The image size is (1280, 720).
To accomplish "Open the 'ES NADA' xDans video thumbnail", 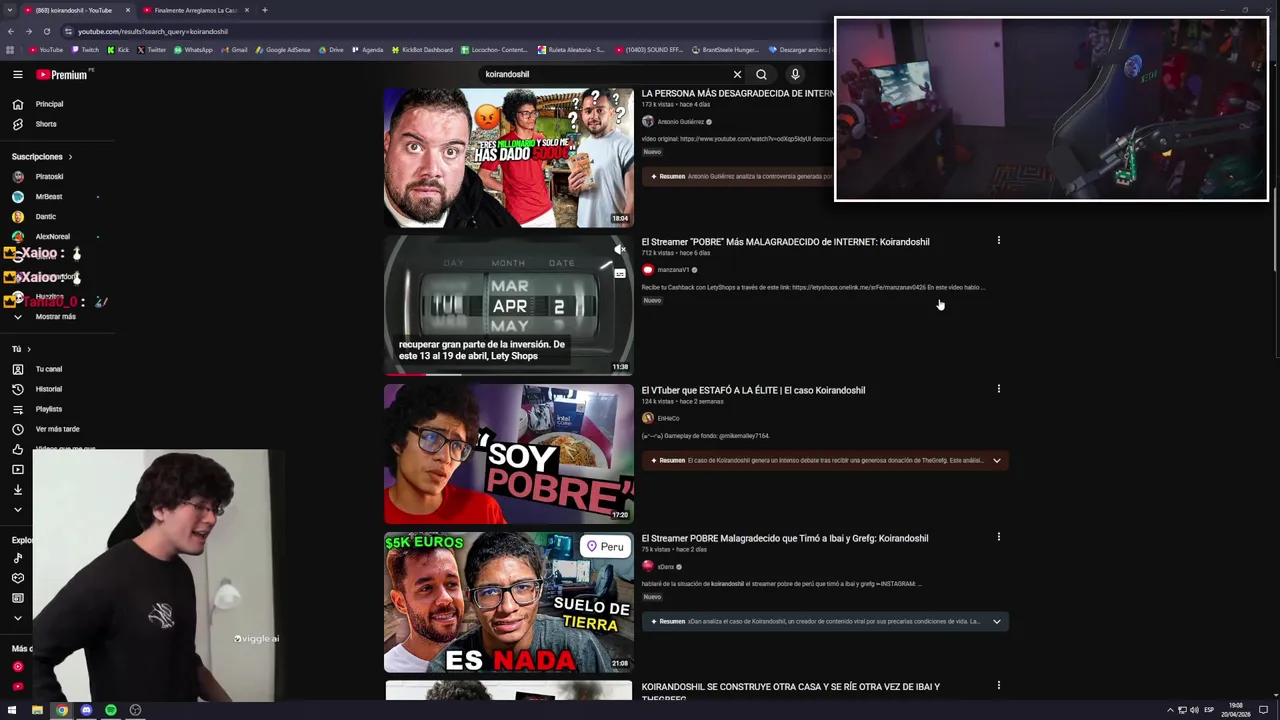I will coord(508,602).
